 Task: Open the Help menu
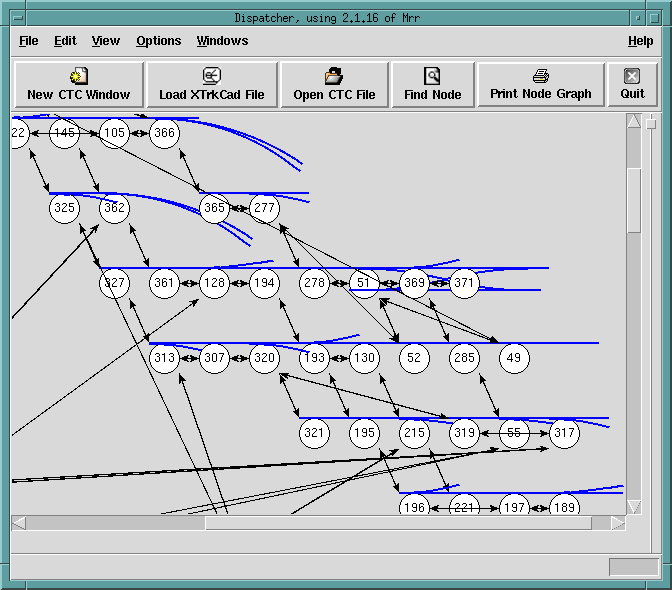(640, 41)
